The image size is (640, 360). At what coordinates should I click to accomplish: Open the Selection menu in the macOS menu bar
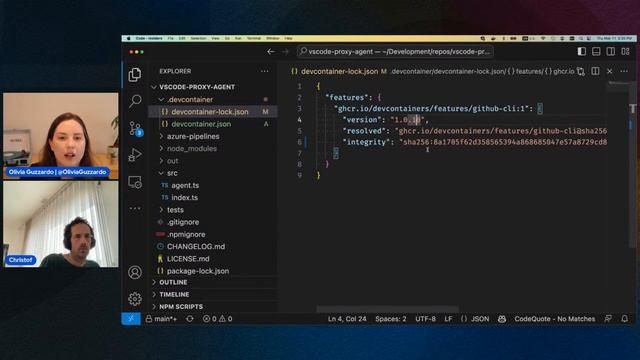(198, 38)
